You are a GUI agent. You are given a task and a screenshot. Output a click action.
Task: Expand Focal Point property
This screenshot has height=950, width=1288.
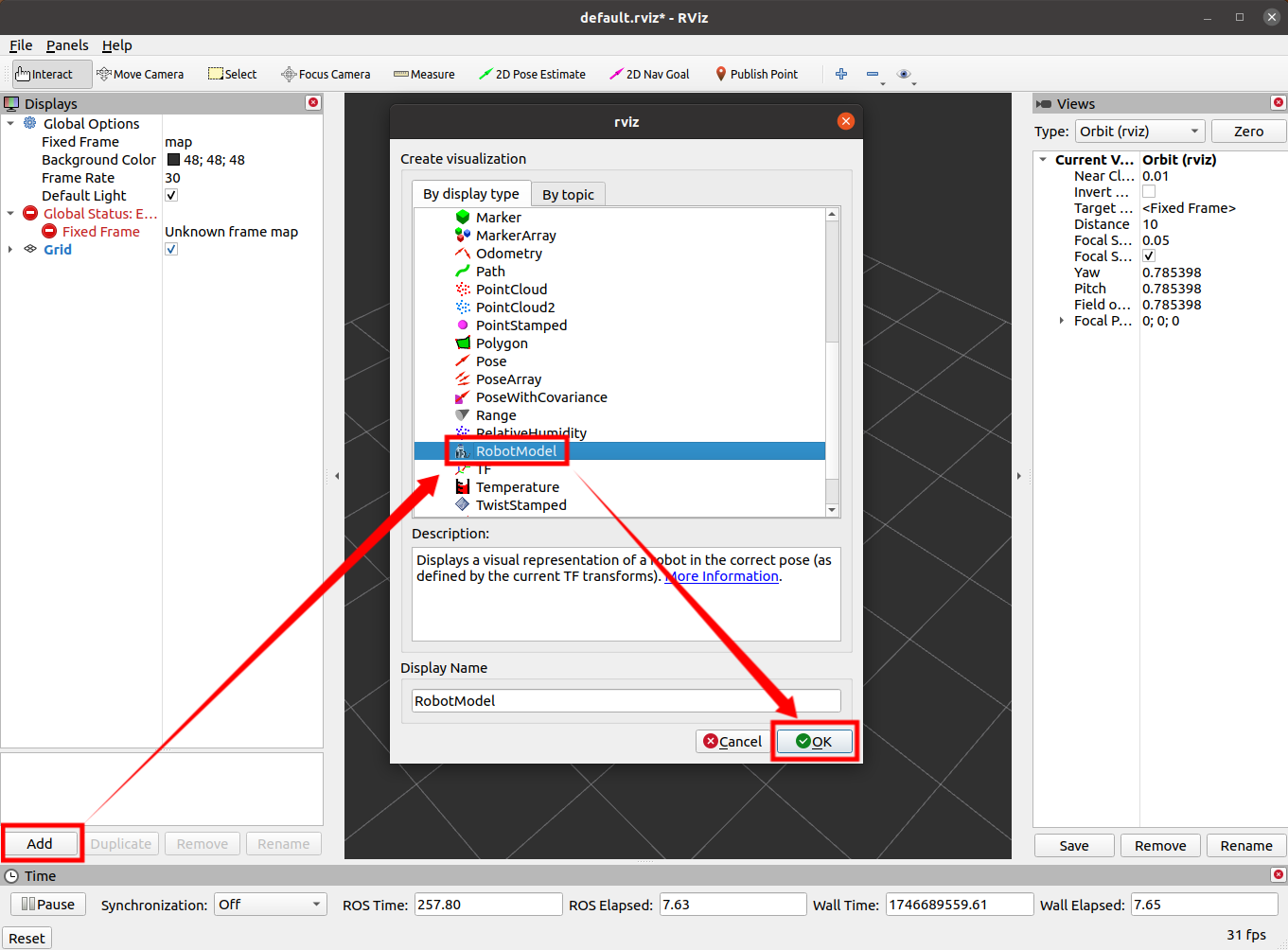point(1061,321)
